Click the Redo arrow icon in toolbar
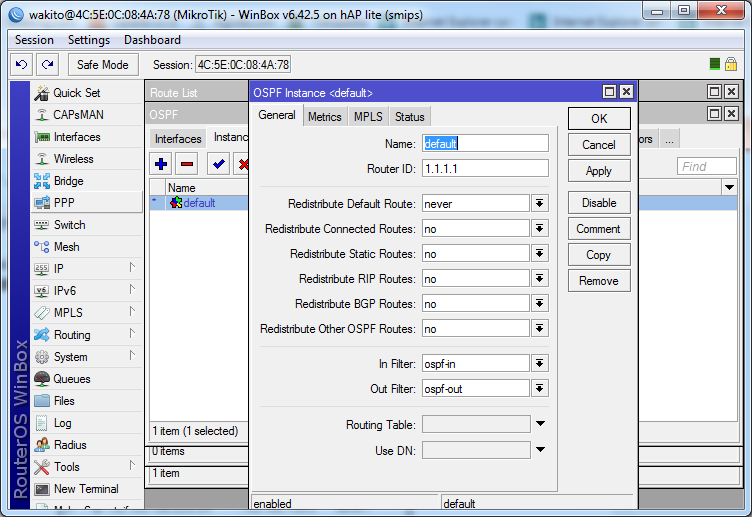Image resolution: width=752 pixels, height=517 pixels. (x=47, y=64)
